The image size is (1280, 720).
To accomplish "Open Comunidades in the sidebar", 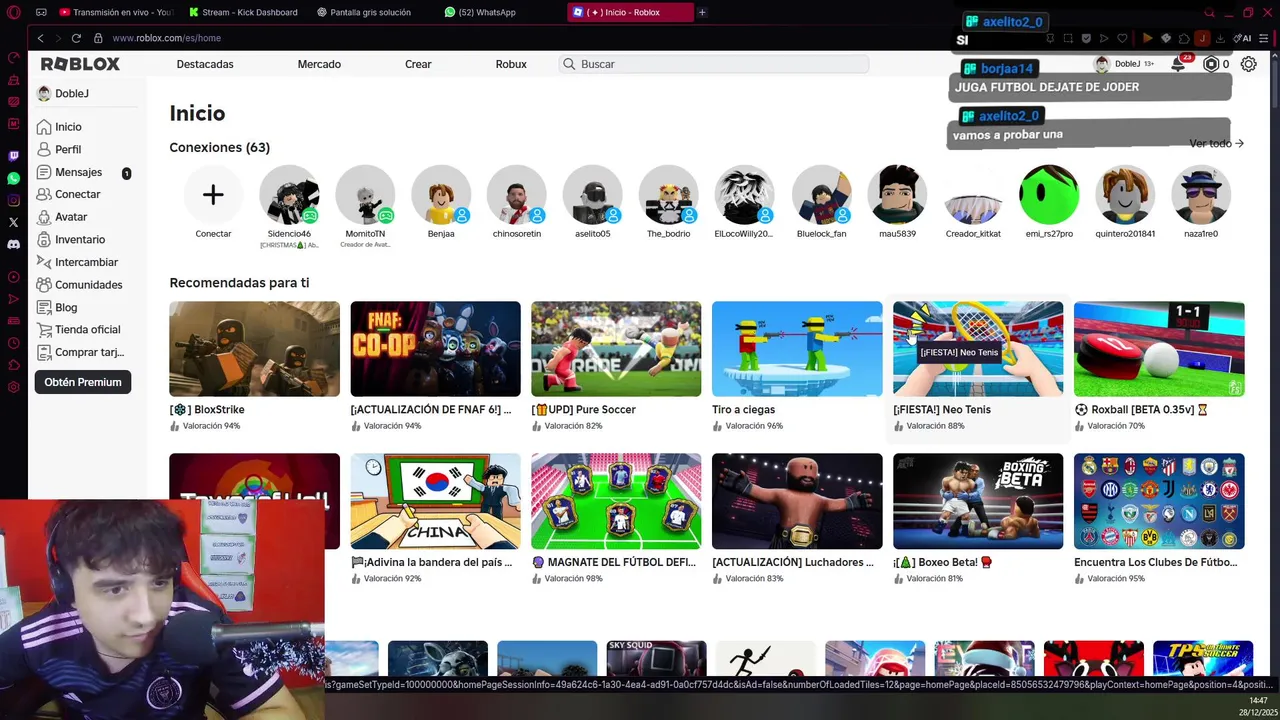I will [79, 285].
